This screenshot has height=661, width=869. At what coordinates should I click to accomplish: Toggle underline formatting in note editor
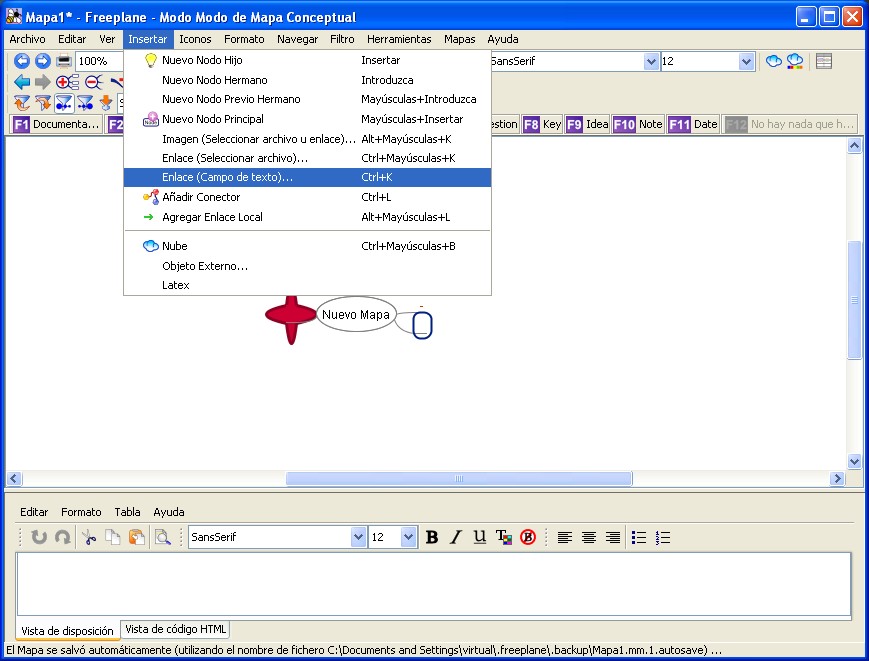(480, 537)
